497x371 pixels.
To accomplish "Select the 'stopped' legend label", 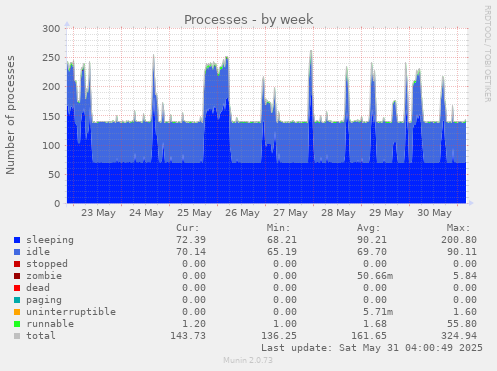I will 47,264.
